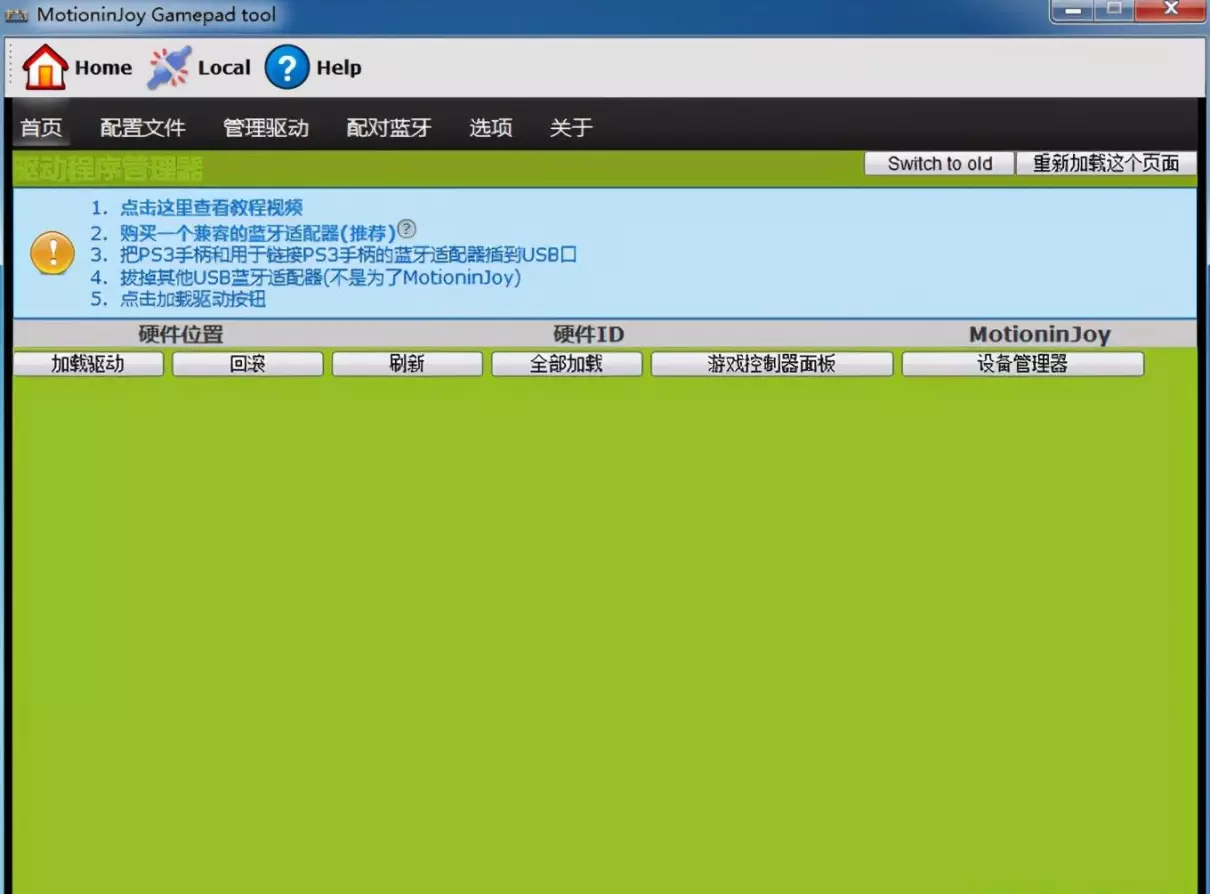1210x894 pixels.
Task: Click instruction line about PS3手柄 USB口
Action: coord(348,254)
